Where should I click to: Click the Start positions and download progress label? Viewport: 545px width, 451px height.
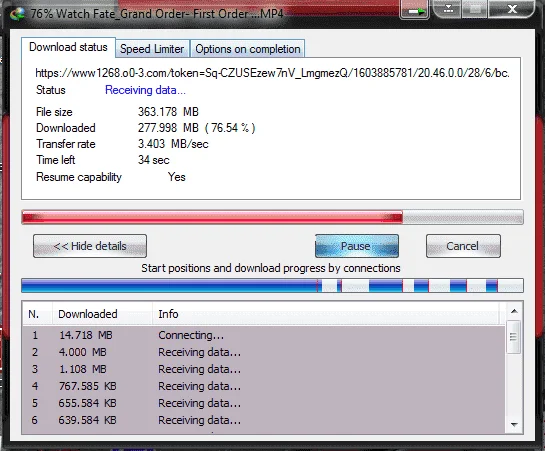tap(271, 268)
